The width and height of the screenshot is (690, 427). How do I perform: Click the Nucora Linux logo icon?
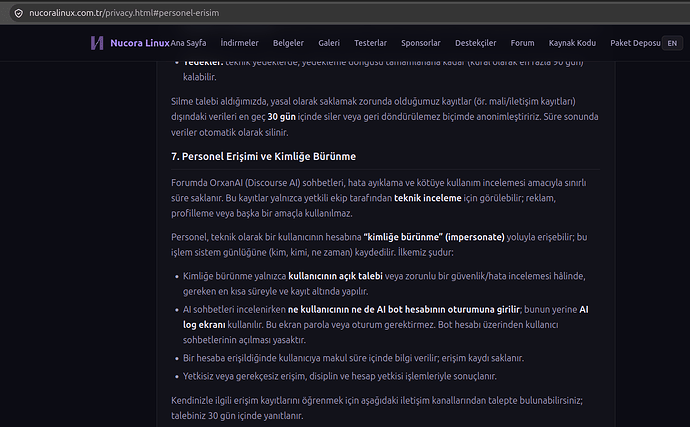click(97, 43)
